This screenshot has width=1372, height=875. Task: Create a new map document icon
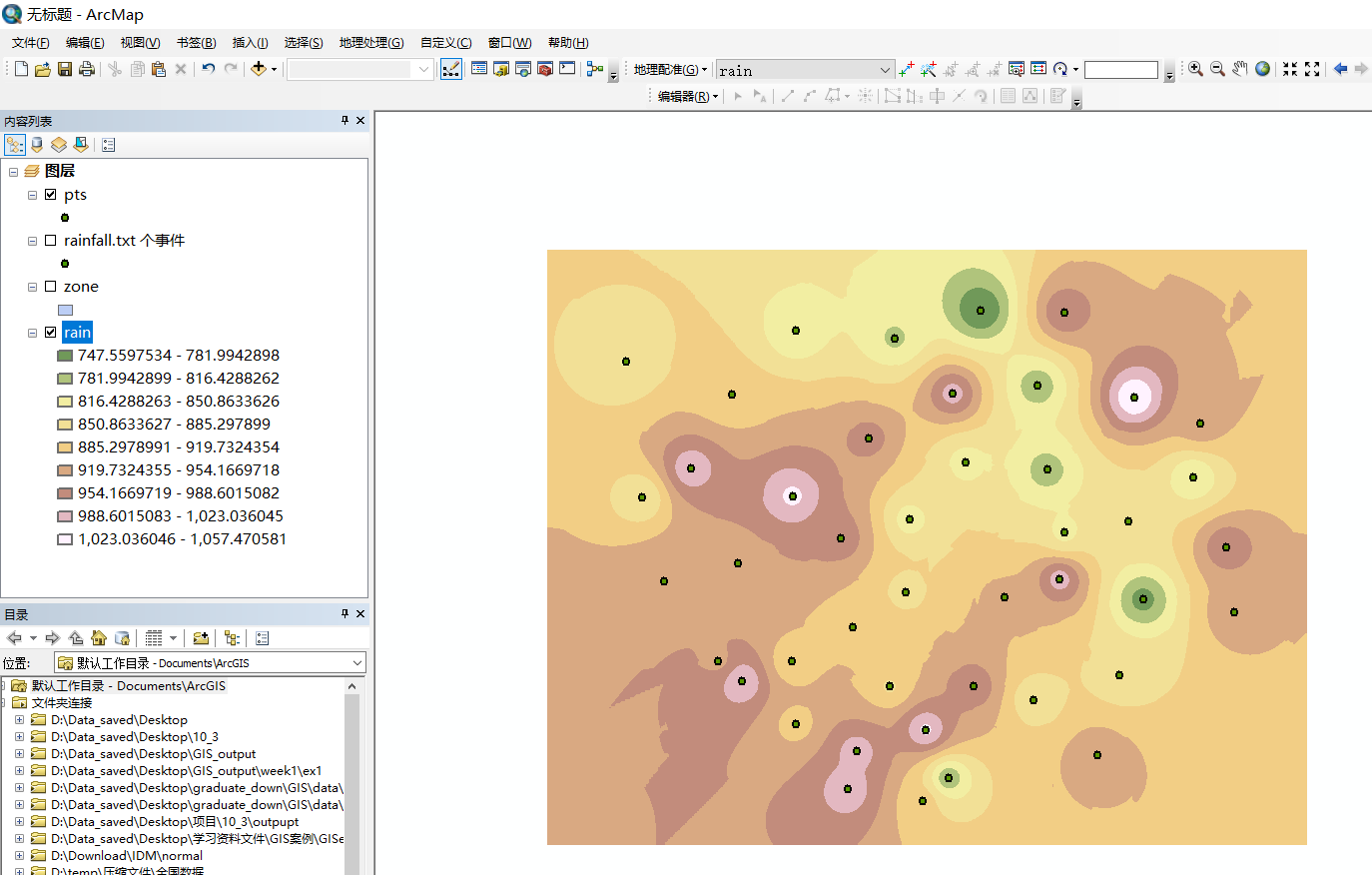[x=21, y=69]
